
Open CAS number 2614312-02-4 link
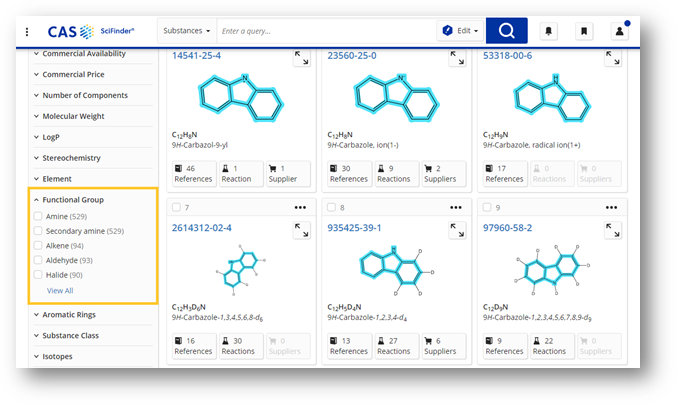click(x=201, y=228)
